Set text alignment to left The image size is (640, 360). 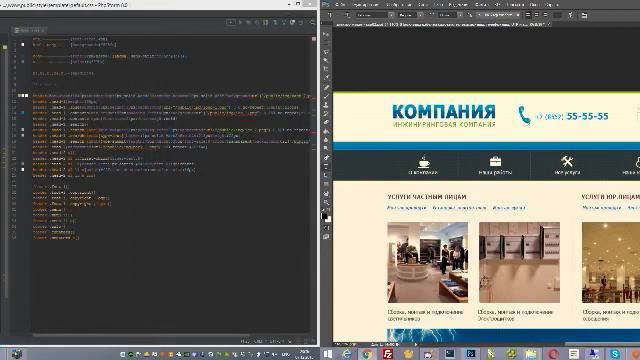528,15
